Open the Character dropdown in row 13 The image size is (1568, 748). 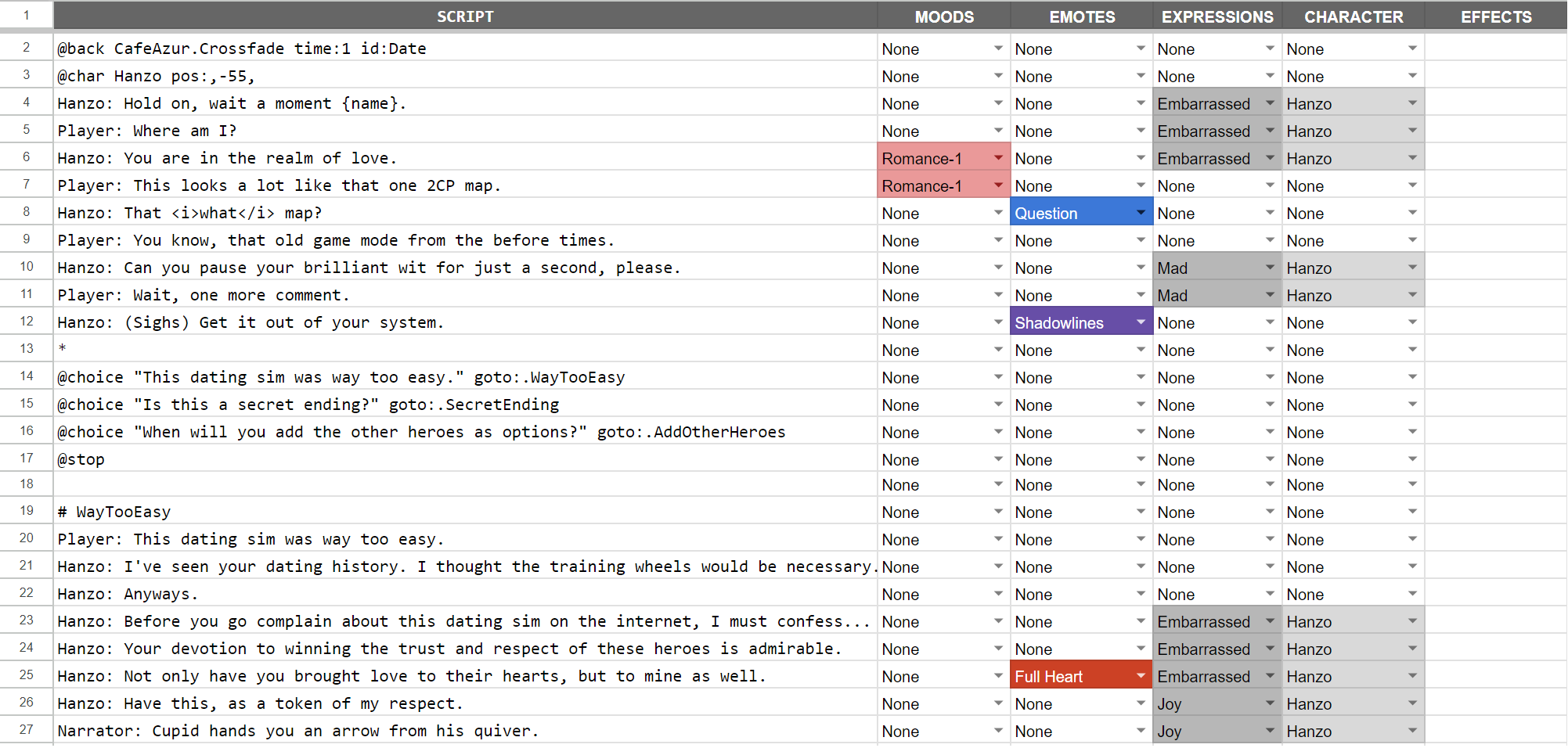[x=1412, y=350]
